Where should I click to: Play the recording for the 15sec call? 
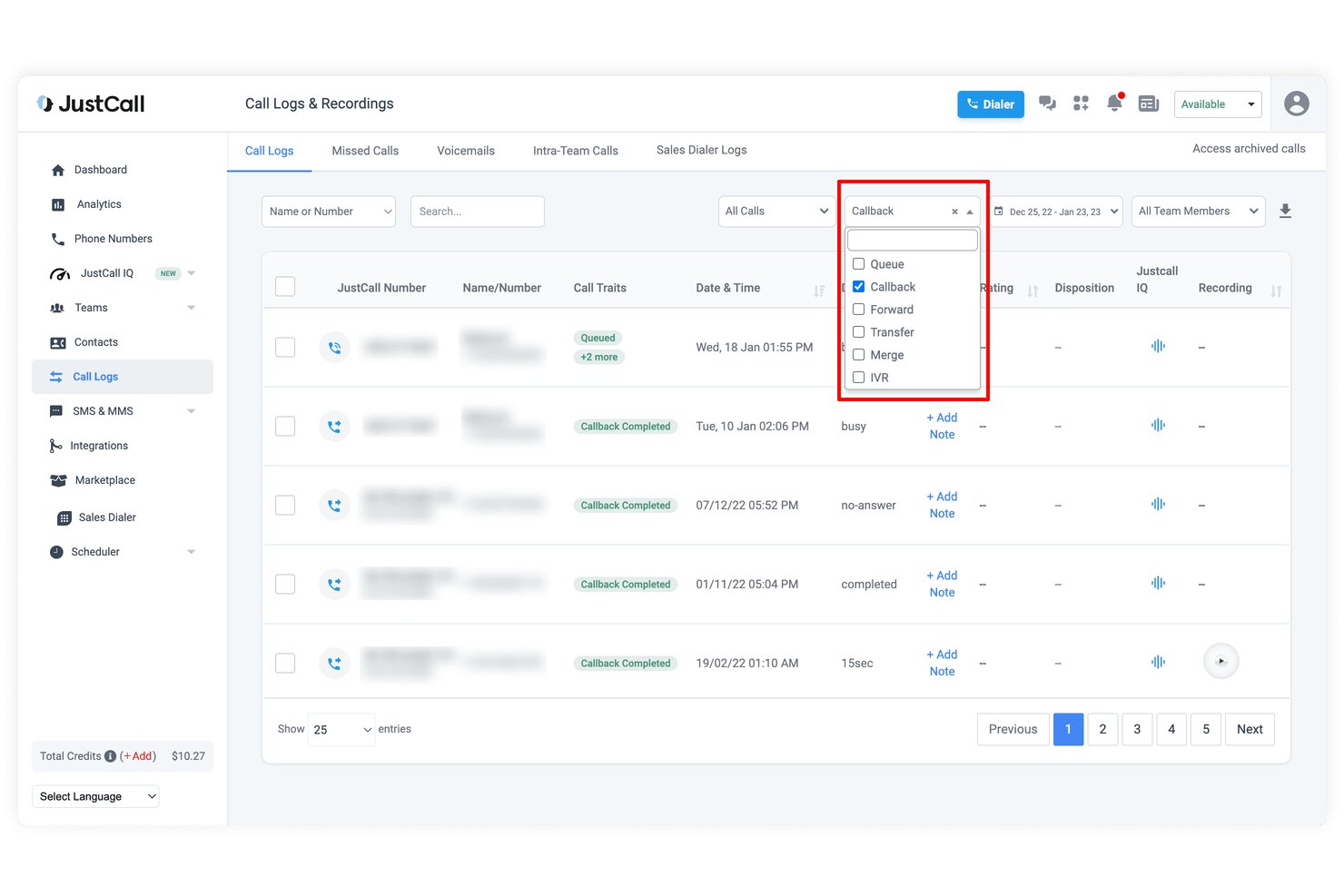coord(1220,661)
